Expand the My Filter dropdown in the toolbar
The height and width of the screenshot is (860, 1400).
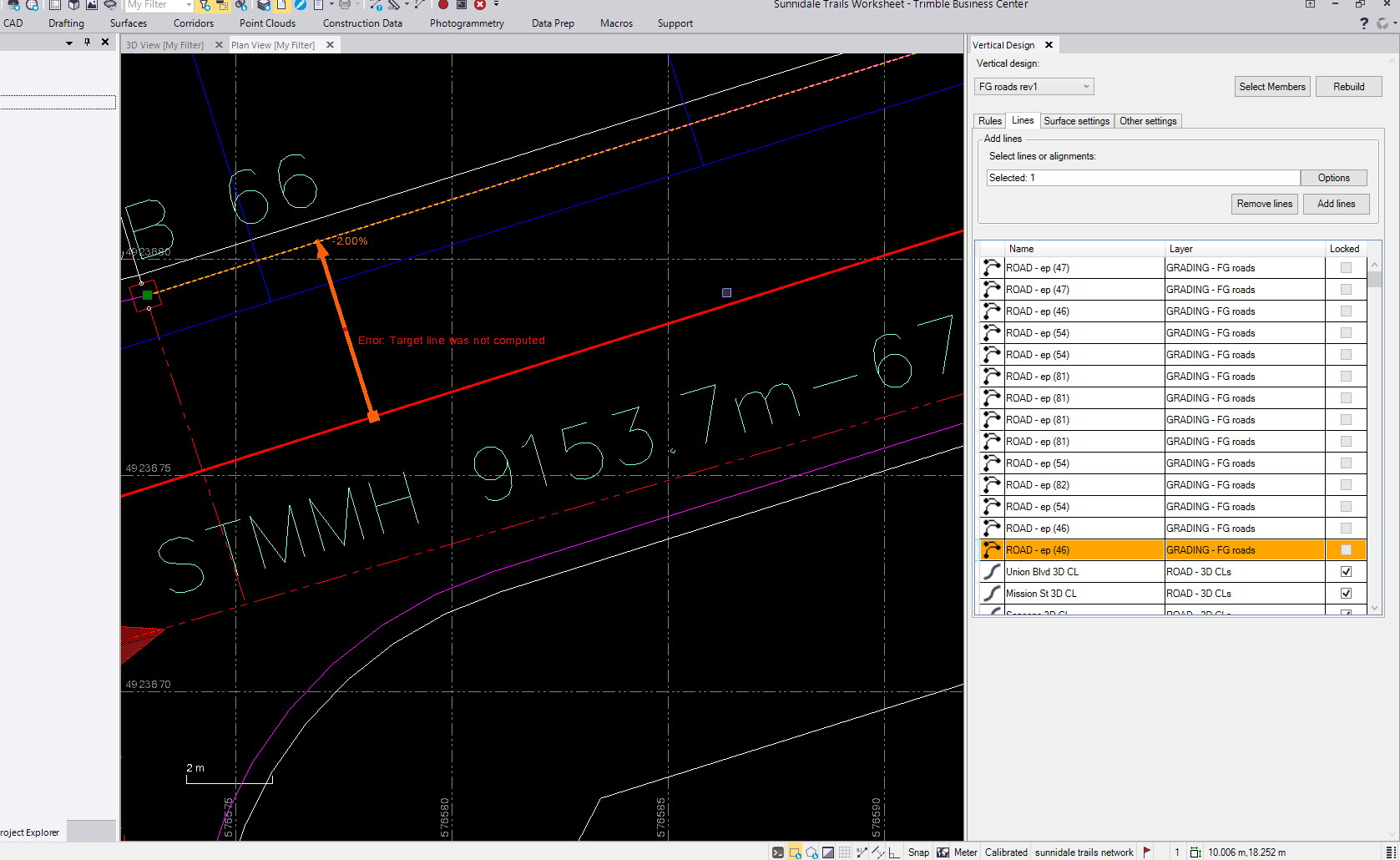pyautogui.click(x=190, y=5)
